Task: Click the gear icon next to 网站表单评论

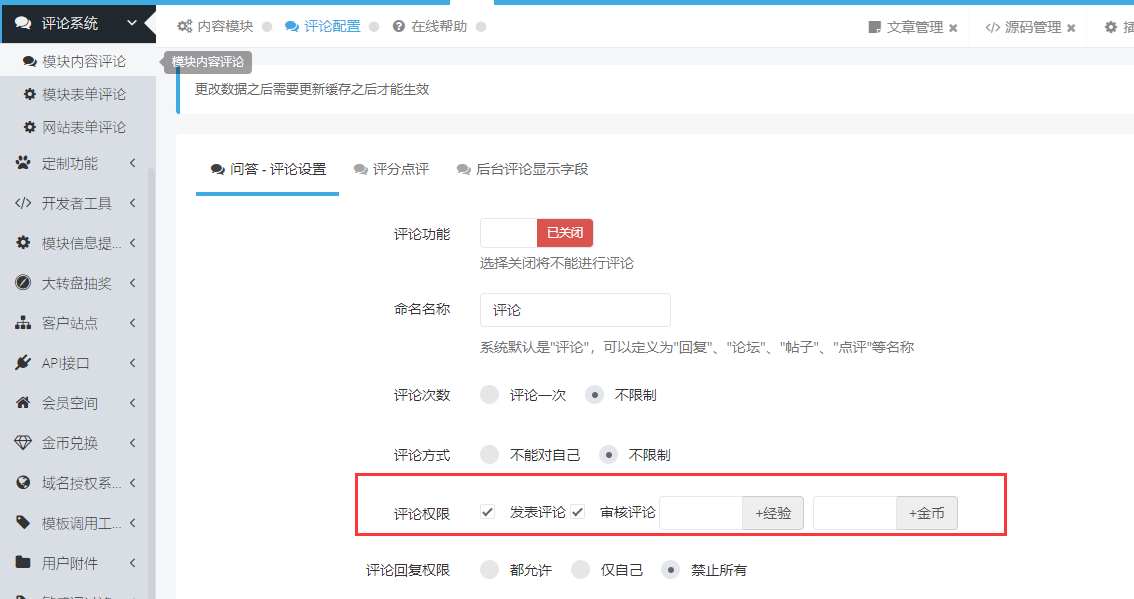Action: point(30,127)
